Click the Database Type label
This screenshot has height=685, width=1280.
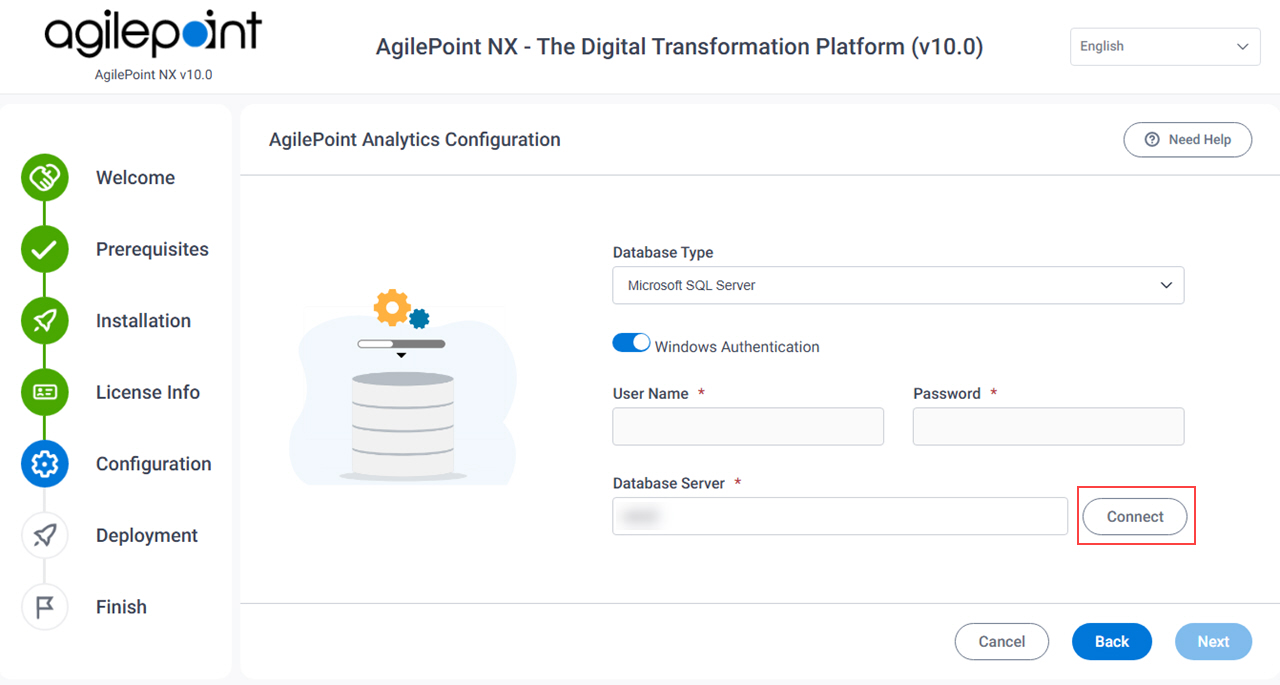663,253
